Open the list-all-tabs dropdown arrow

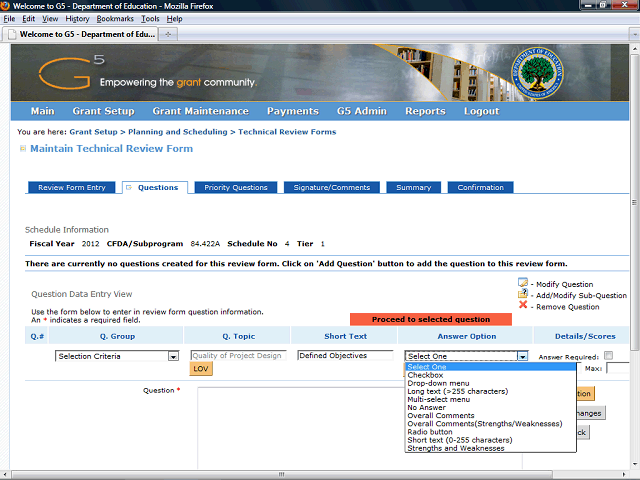[x=634, y=34]
